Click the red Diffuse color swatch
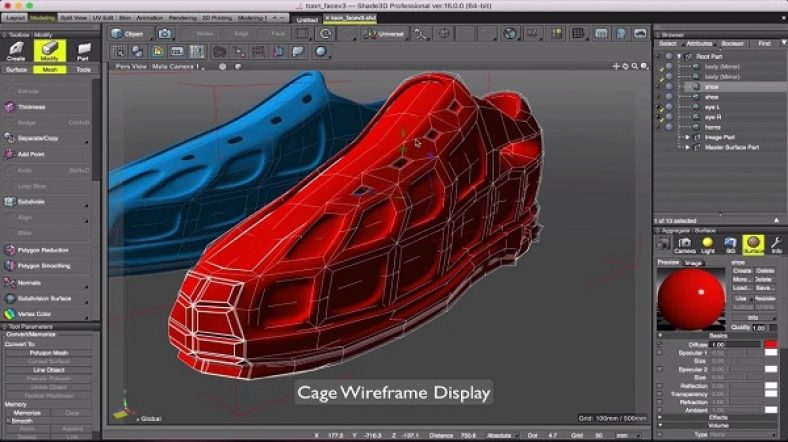The height and width of the screenshot is (442, 788). (770, 345)
